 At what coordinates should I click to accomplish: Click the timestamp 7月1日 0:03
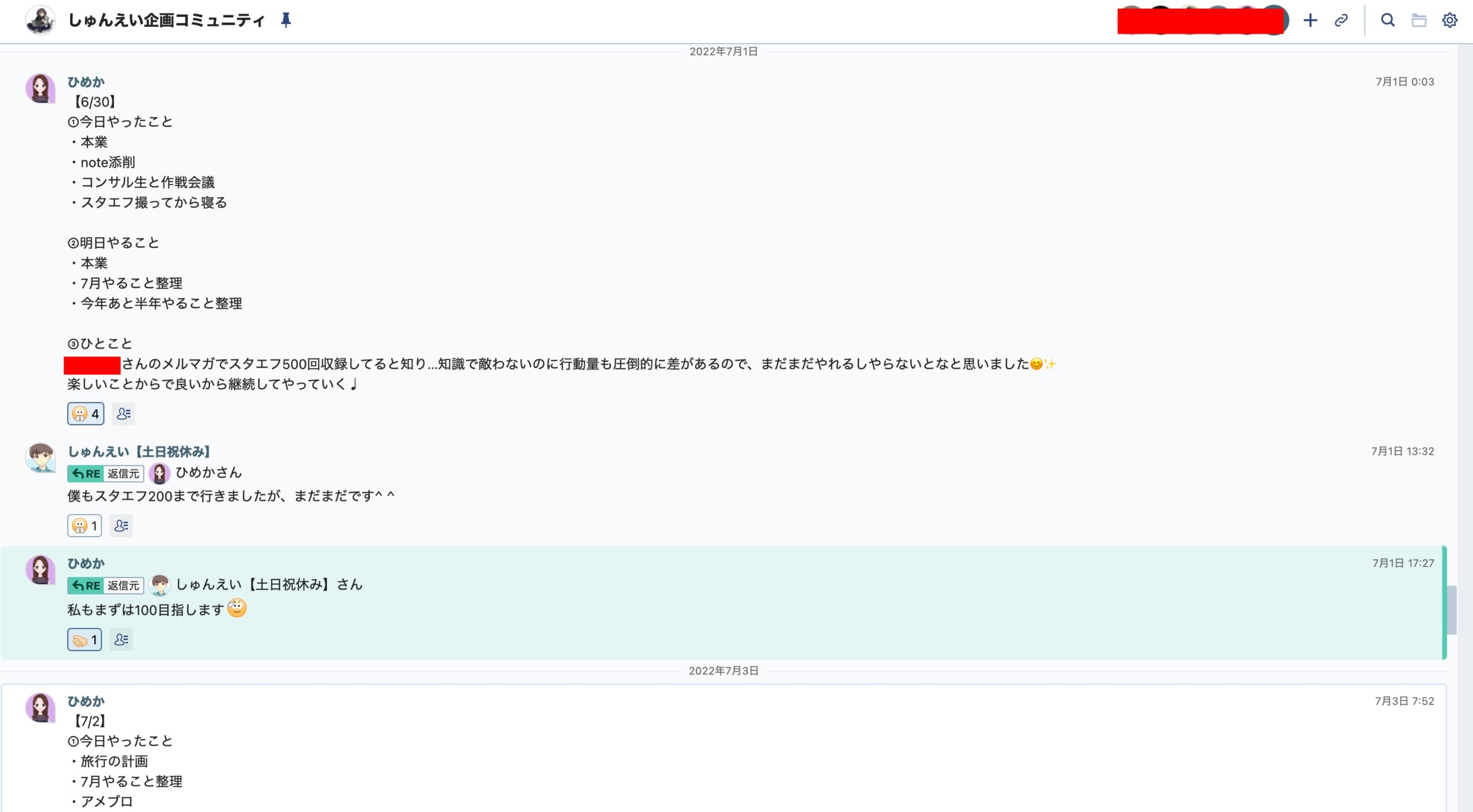point(1405,82)
